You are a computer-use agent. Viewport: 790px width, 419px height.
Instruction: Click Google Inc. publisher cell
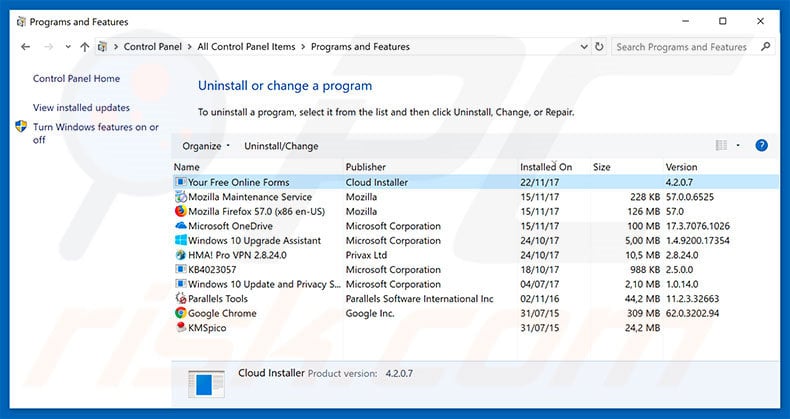[370, 313]
